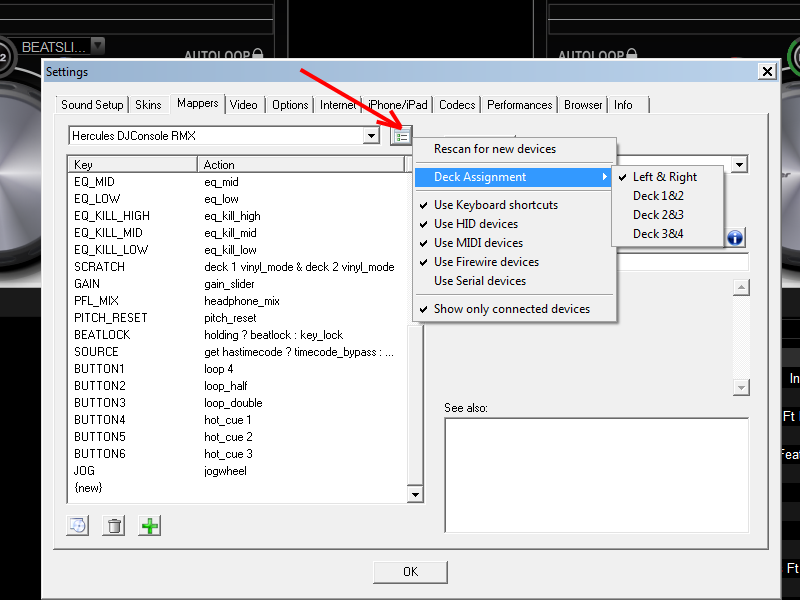Click the Key column header
Screen dimensions: 800x600
coord(133,165)
